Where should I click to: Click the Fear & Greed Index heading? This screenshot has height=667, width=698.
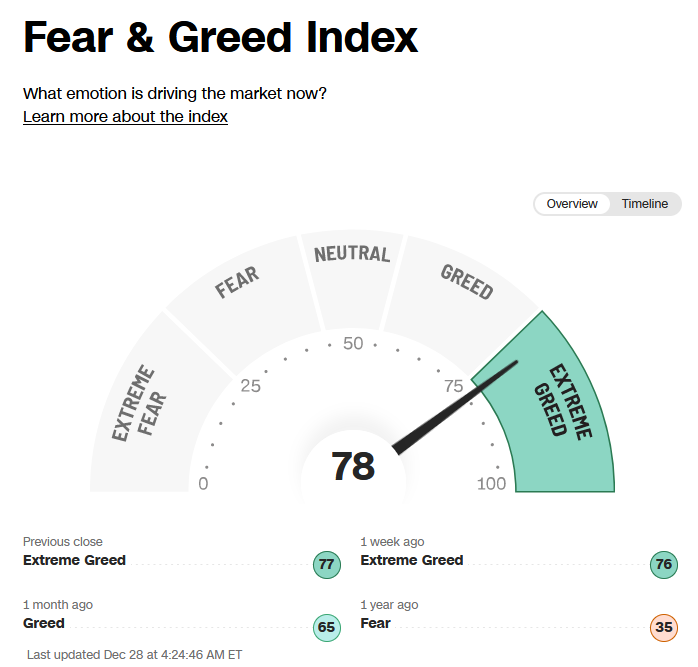click(220, 37)
